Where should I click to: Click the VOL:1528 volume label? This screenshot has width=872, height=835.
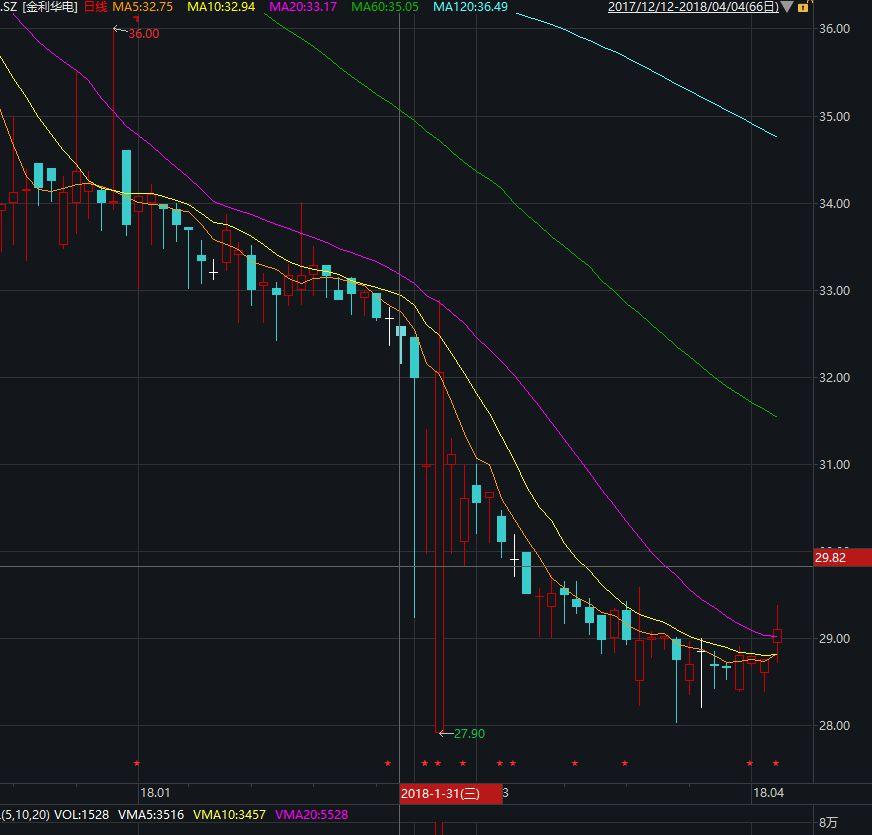[82, 815]
